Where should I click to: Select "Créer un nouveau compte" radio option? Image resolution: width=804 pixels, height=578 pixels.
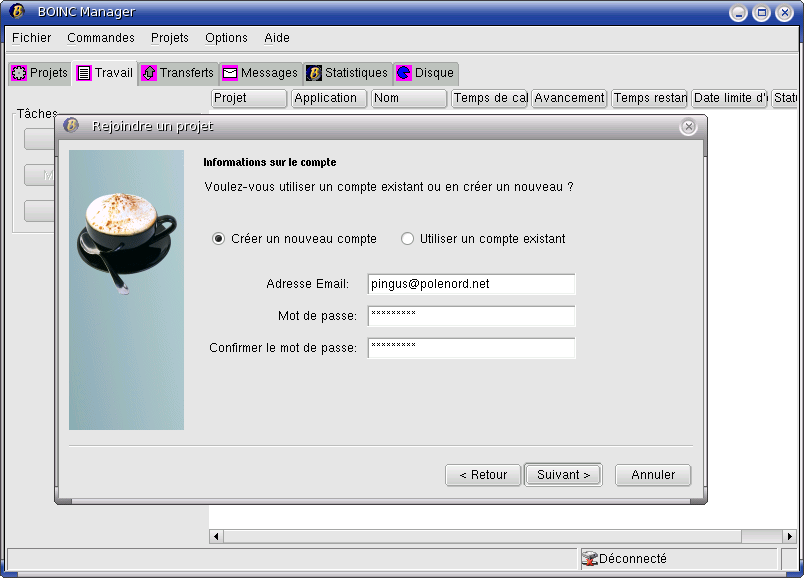pyautogui.click(x=218, y=239)
